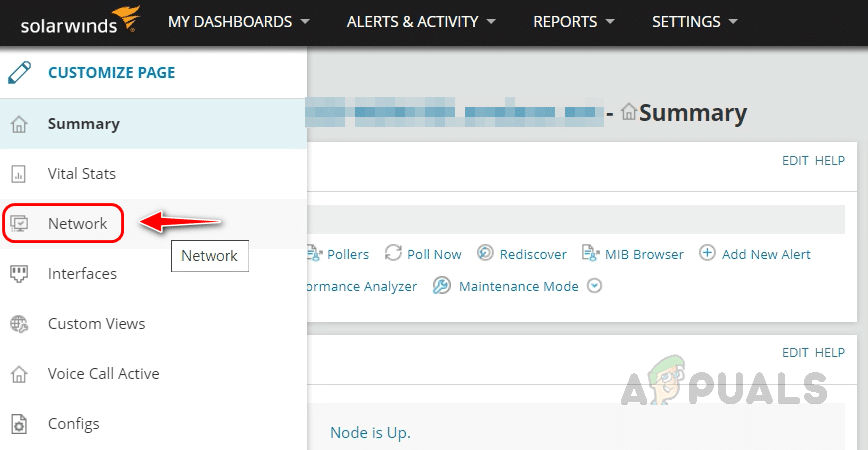
Task: Click the Customize Page pencil icon
Action: click(19, 73)
